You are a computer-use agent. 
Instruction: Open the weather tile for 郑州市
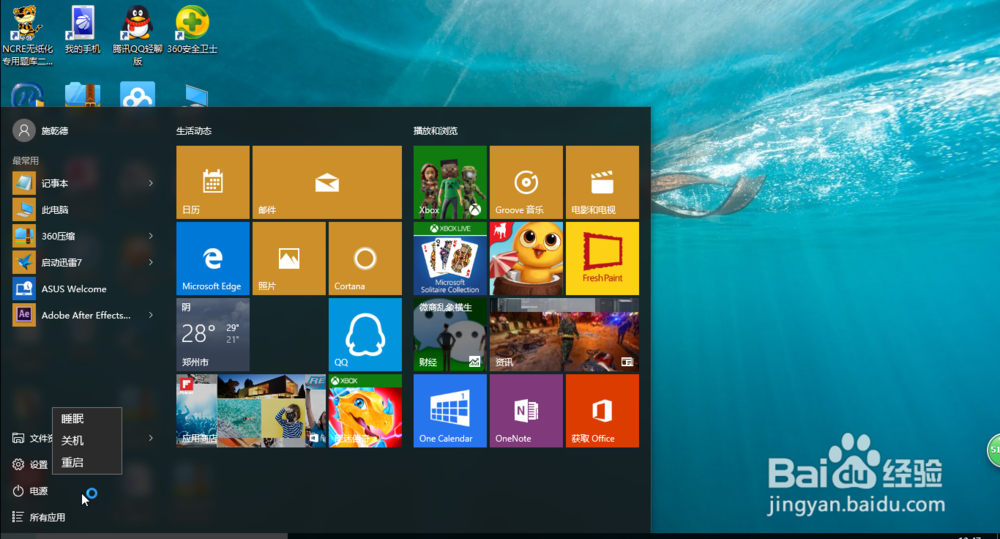[213, 334]
